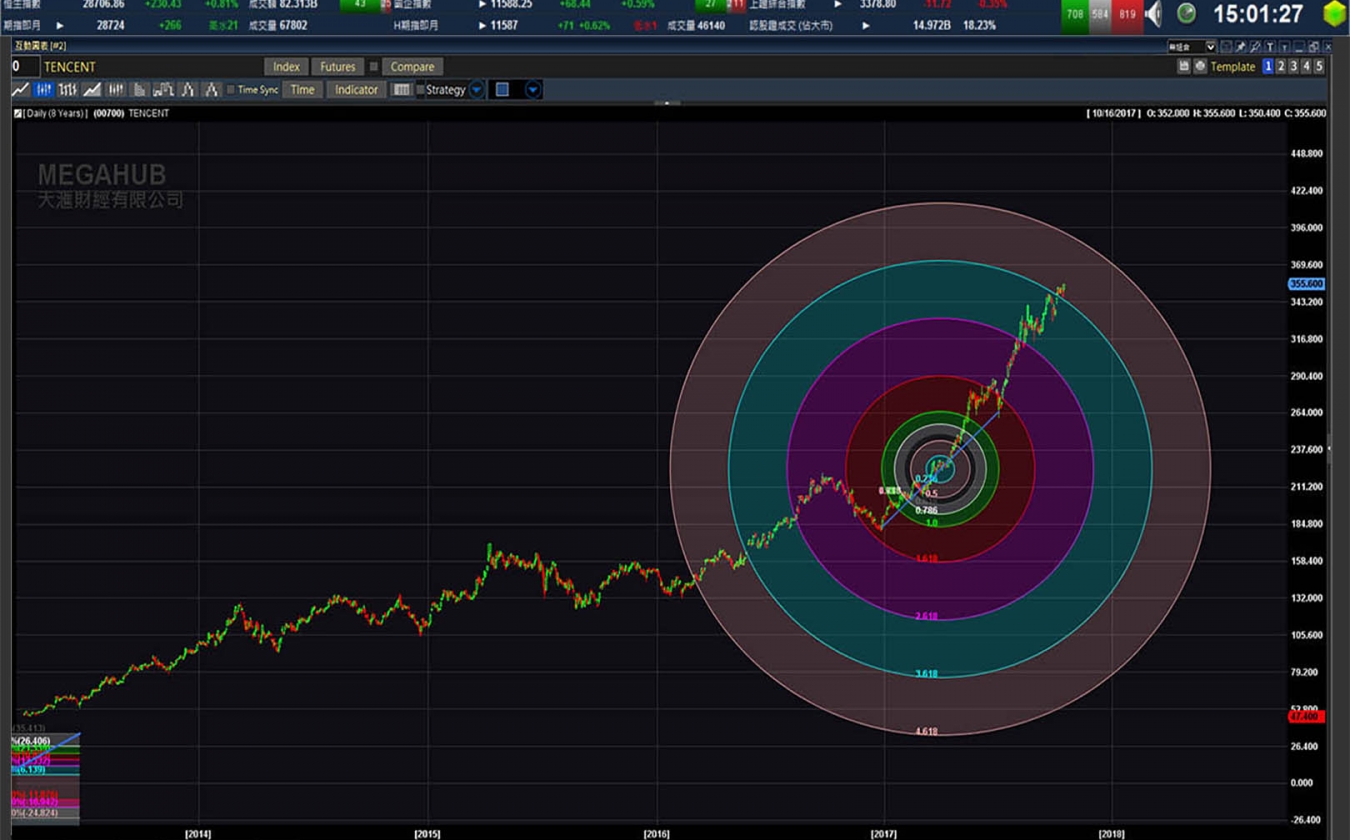Image resolution: width=1350 pixels, height=840 pixels.
Task: Click the square icon after title-bar dropdown
Action: [x=1226, y=47]
